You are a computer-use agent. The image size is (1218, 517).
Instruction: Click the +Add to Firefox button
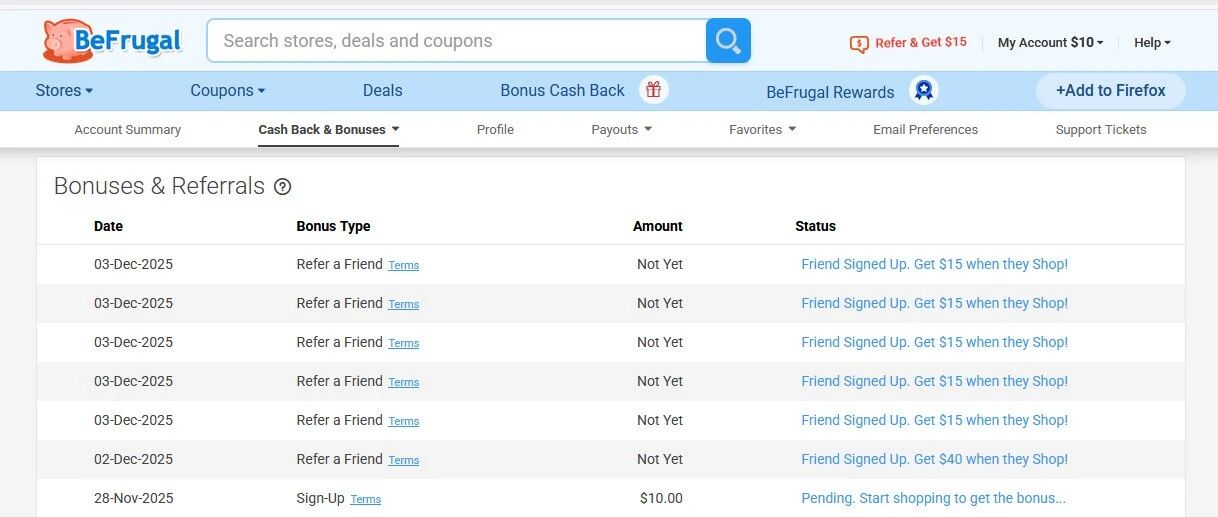[1111, 90]
